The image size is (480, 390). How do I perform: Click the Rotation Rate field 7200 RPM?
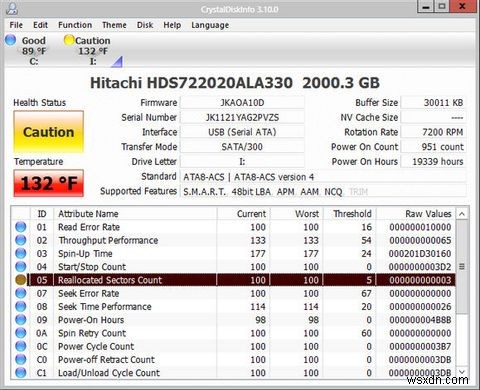(x=433, y=132)
